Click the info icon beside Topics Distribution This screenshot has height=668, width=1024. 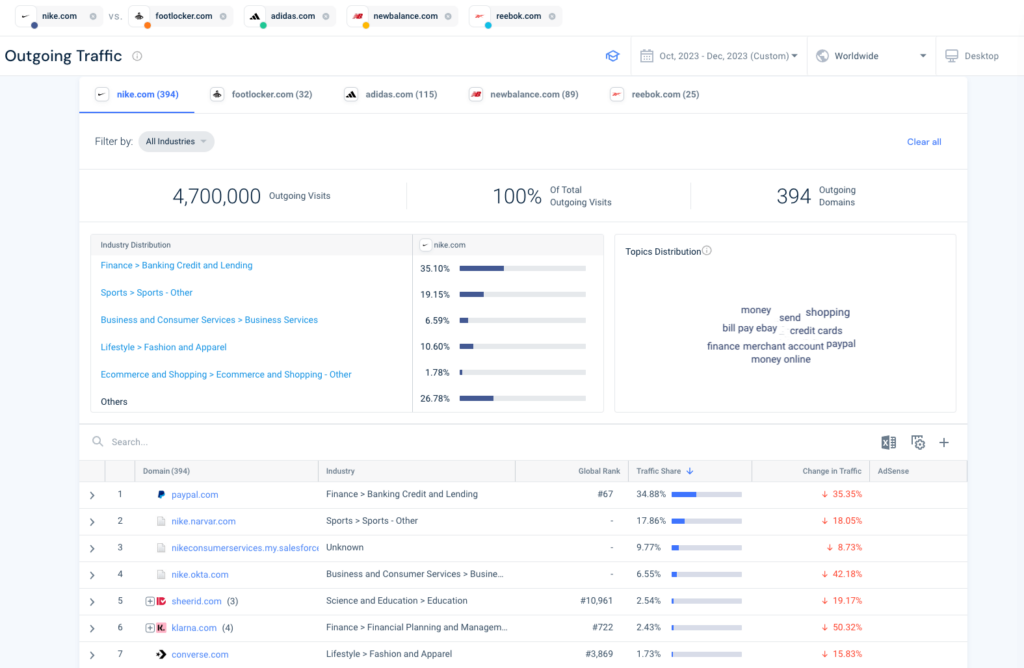pos(707,251)
